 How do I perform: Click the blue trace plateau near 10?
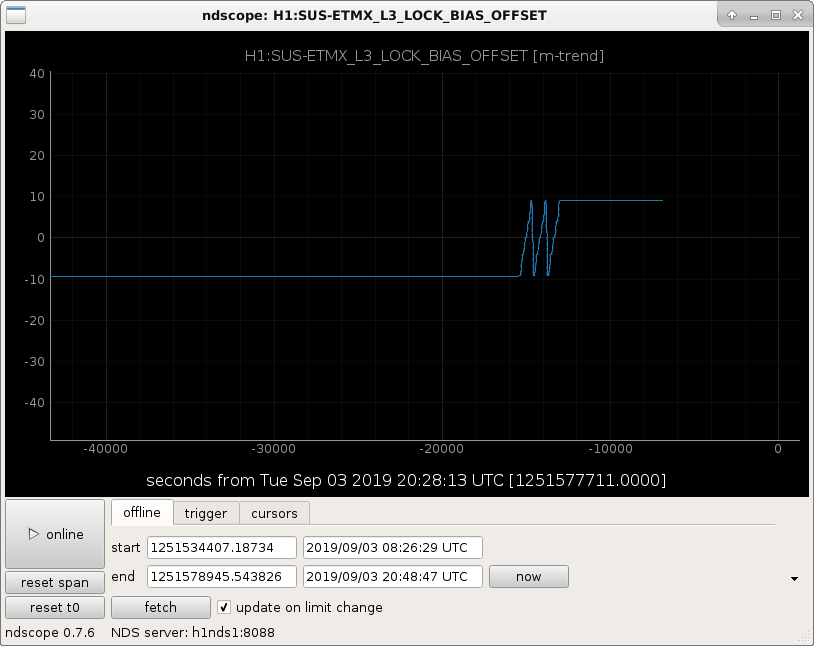610,200
